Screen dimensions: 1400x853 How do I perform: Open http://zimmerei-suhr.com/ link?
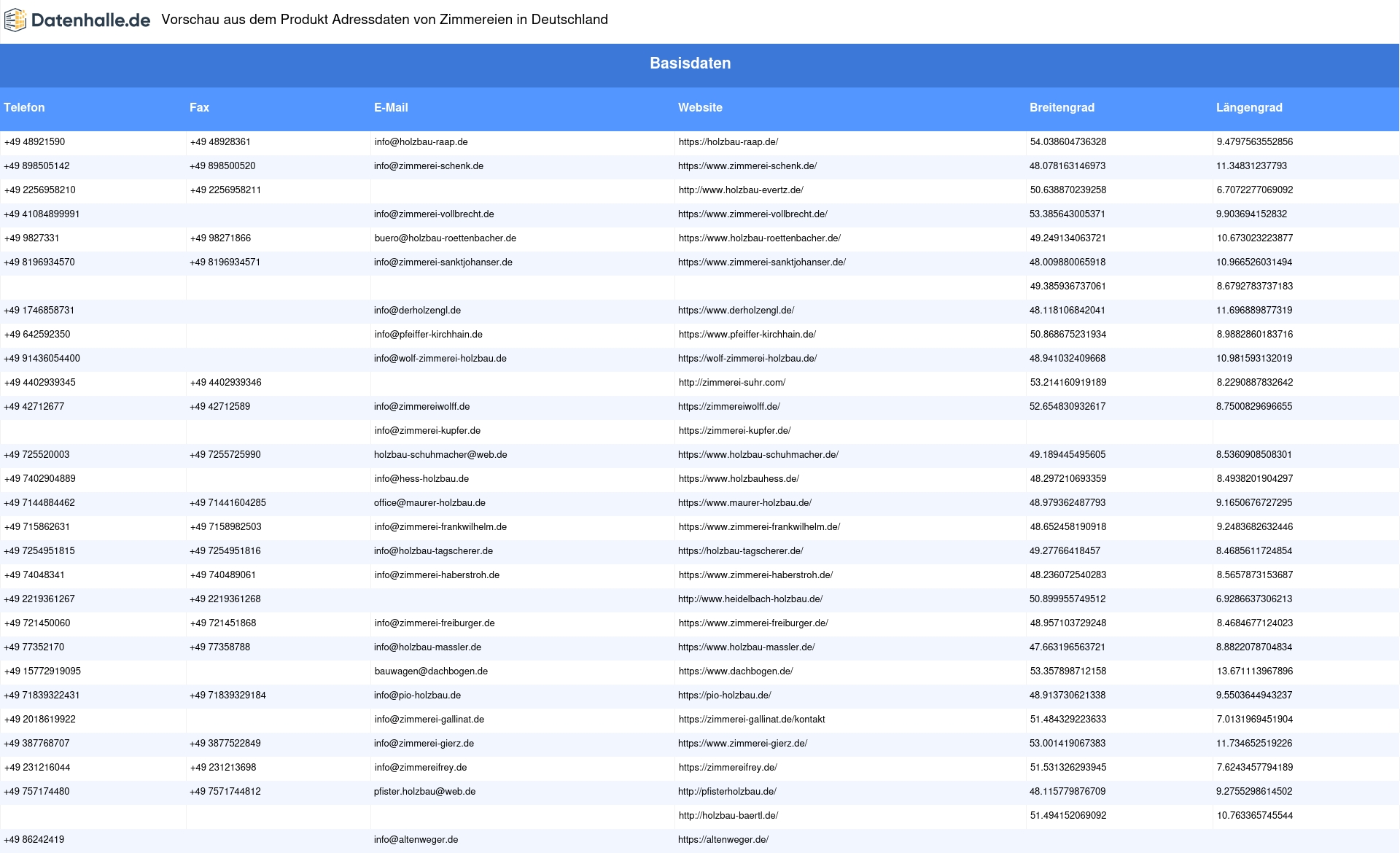point(731,383)
